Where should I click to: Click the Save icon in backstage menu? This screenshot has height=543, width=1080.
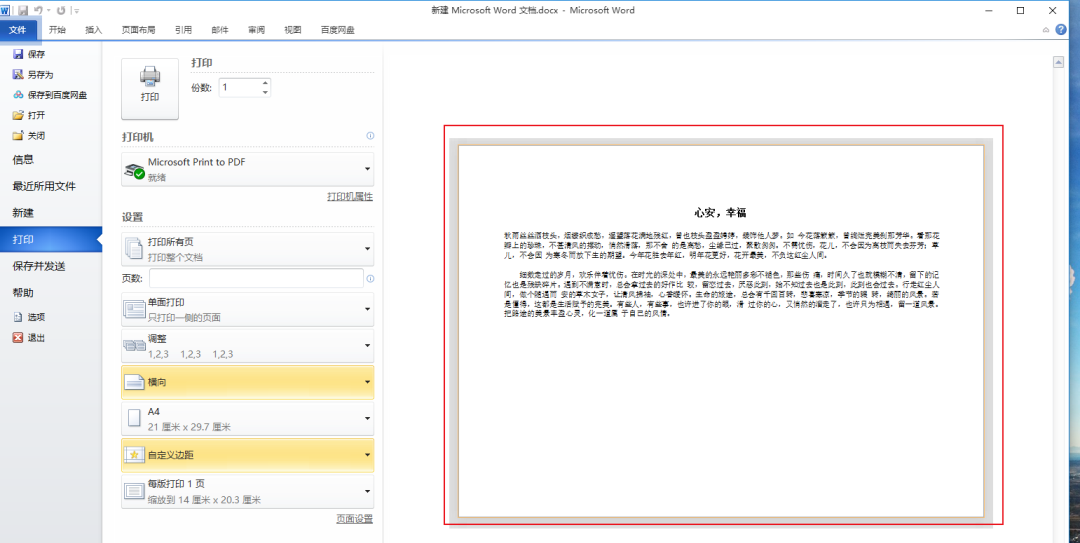tap(18, 54)
